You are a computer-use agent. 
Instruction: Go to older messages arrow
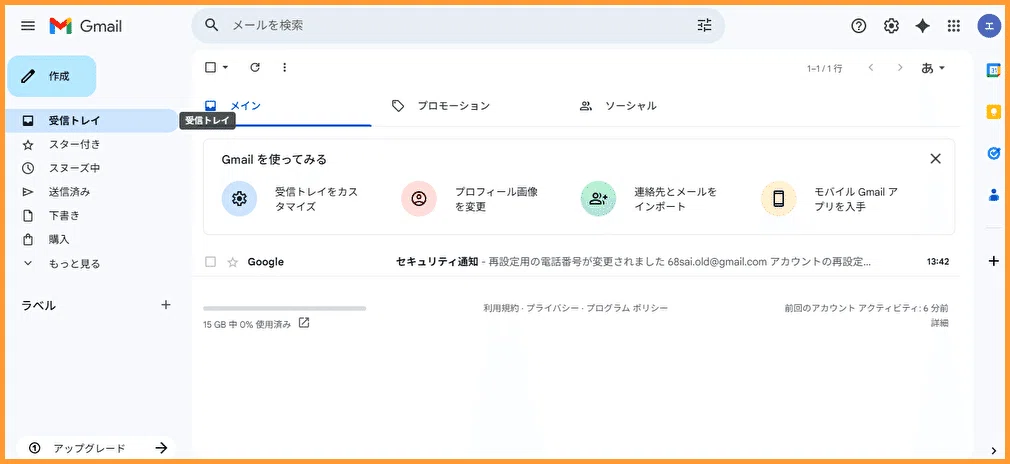point(900,68)
